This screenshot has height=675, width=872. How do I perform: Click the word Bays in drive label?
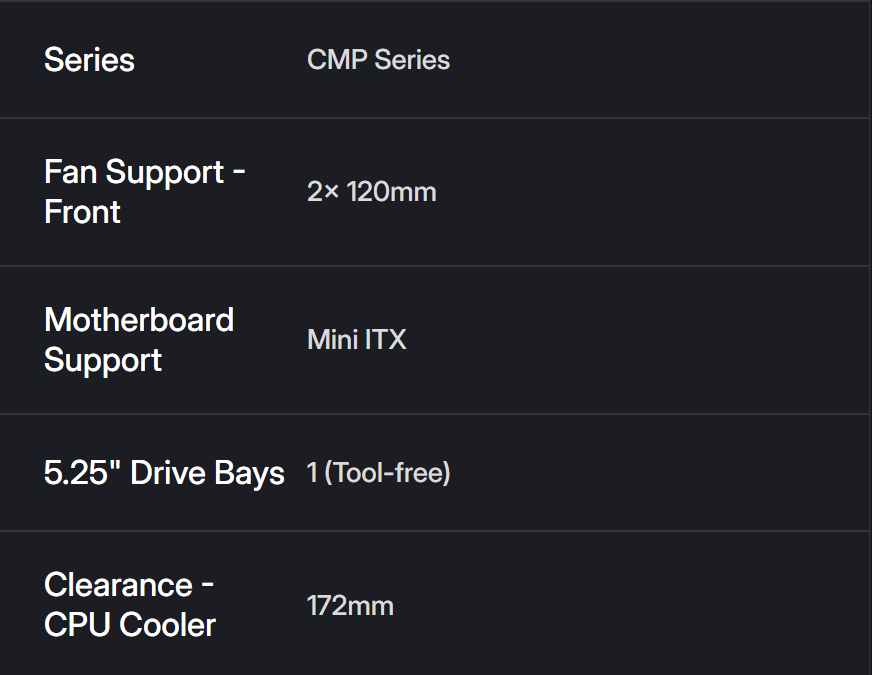tap(249, 473)
